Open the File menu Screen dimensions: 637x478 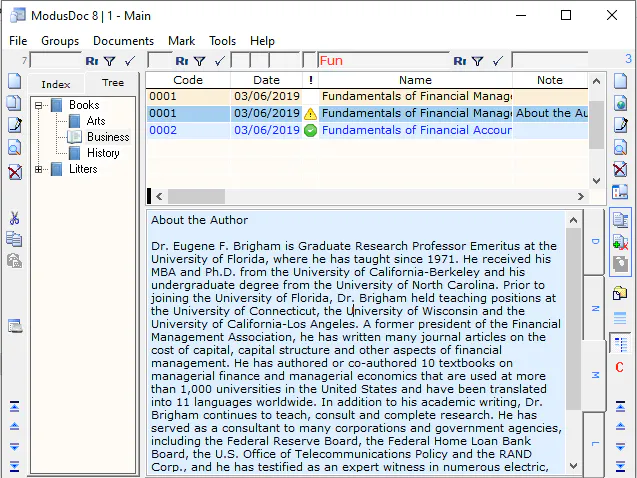point(18,41)
